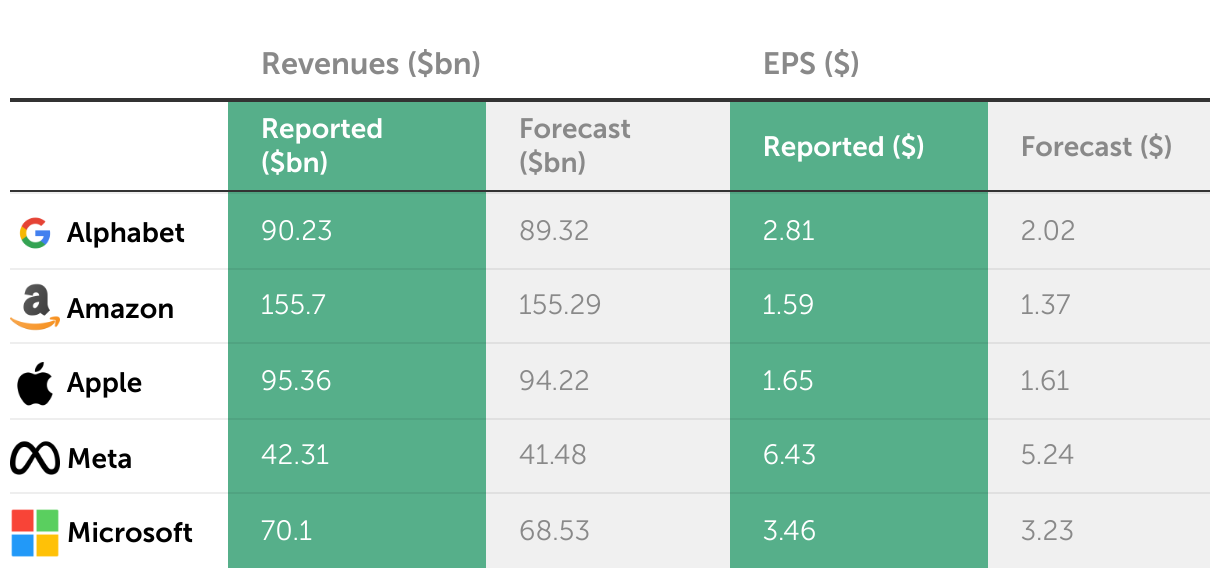Click the Alphabet company name label
This screenshot has height=578, width=1220.
(x=126, y=234)
